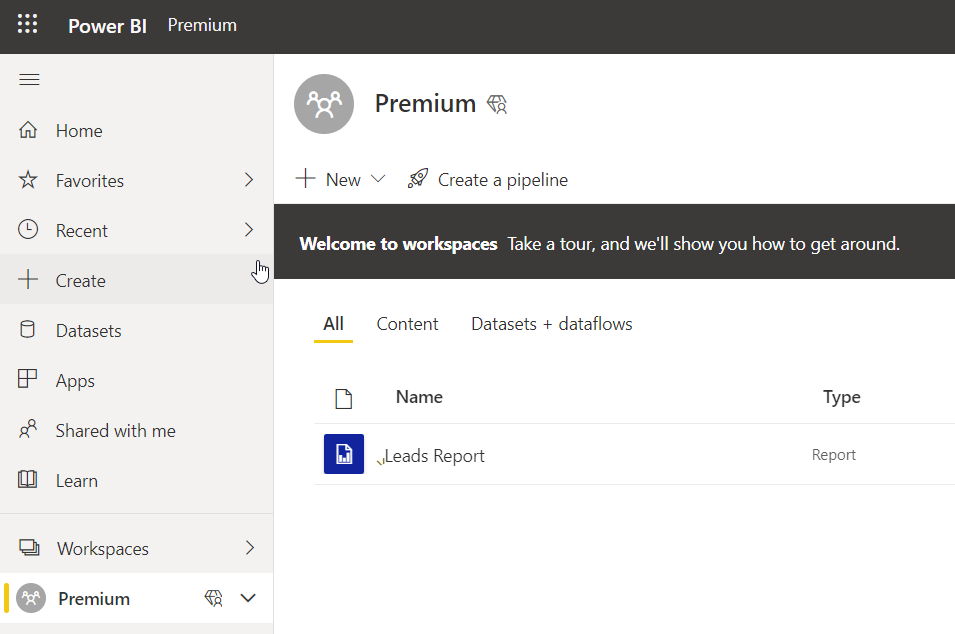Expand the Favorites flyout chevron
The image size is (955, 634).
point(248,180)
